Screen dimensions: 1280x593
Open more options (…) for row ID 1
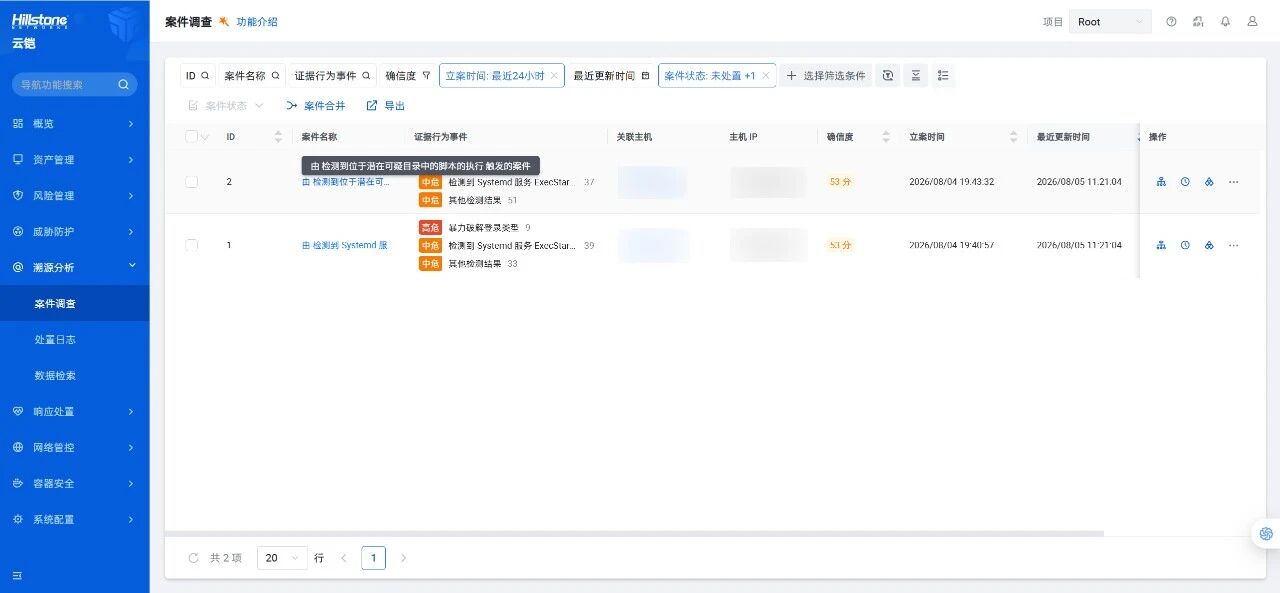1233,245
